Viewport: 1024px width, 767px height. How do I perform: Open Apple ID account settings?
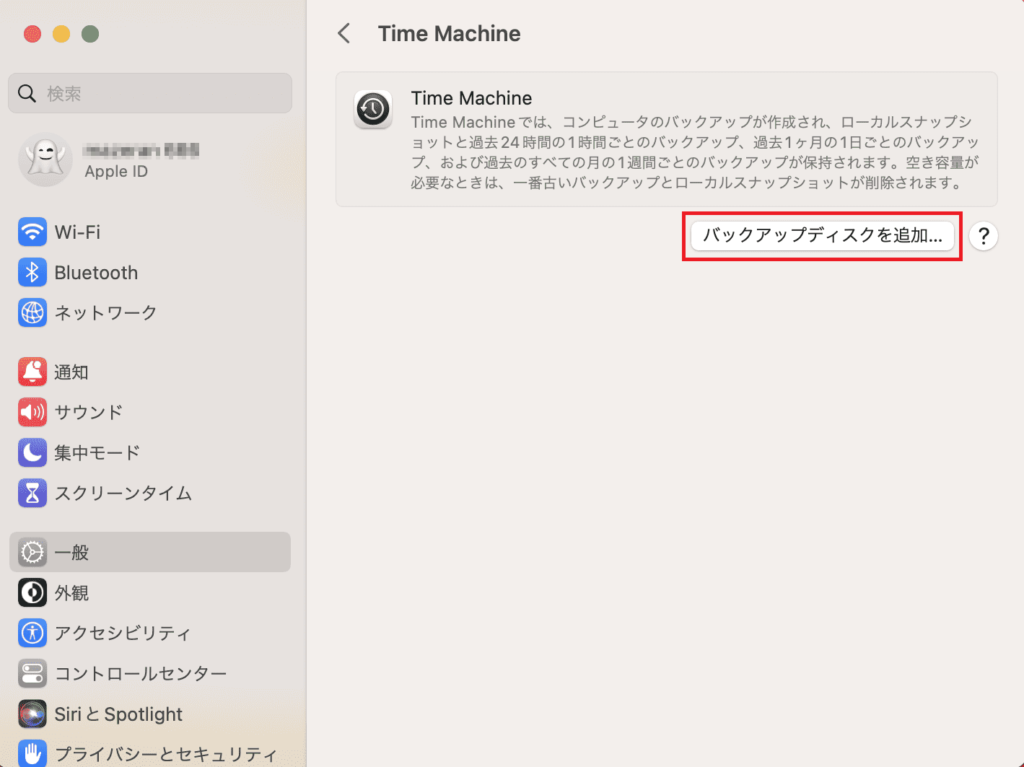pyautogui.click(x=150, y=159)
